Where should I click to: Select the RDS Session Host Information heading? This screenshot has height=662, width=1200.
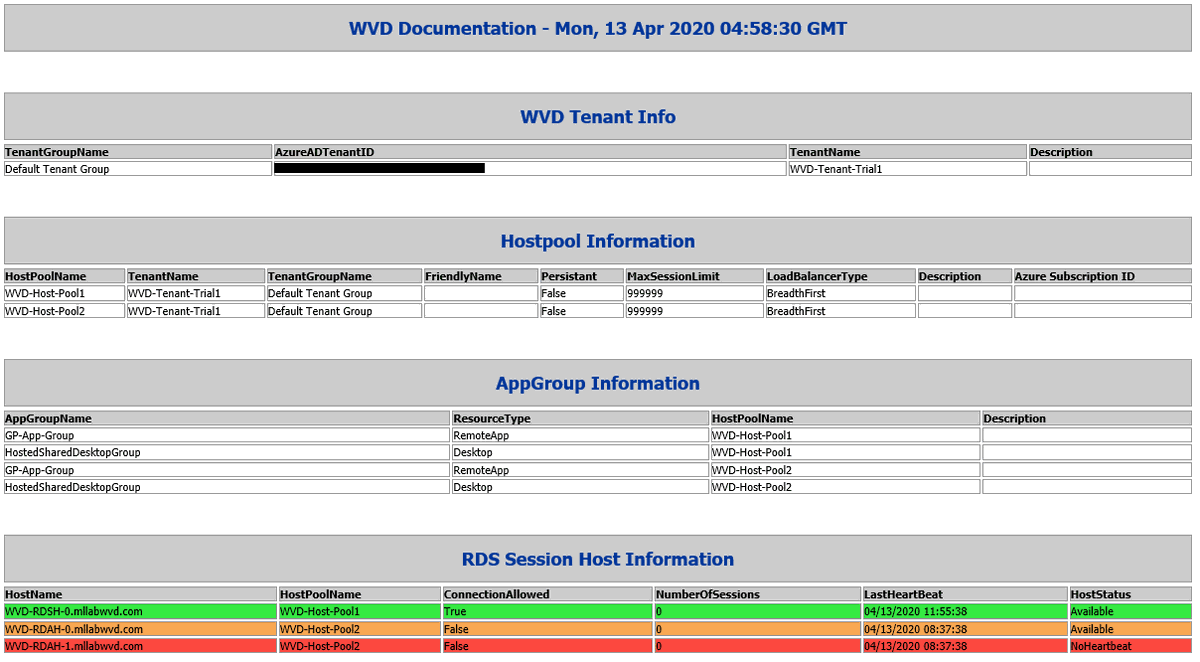tap(598, 559)
